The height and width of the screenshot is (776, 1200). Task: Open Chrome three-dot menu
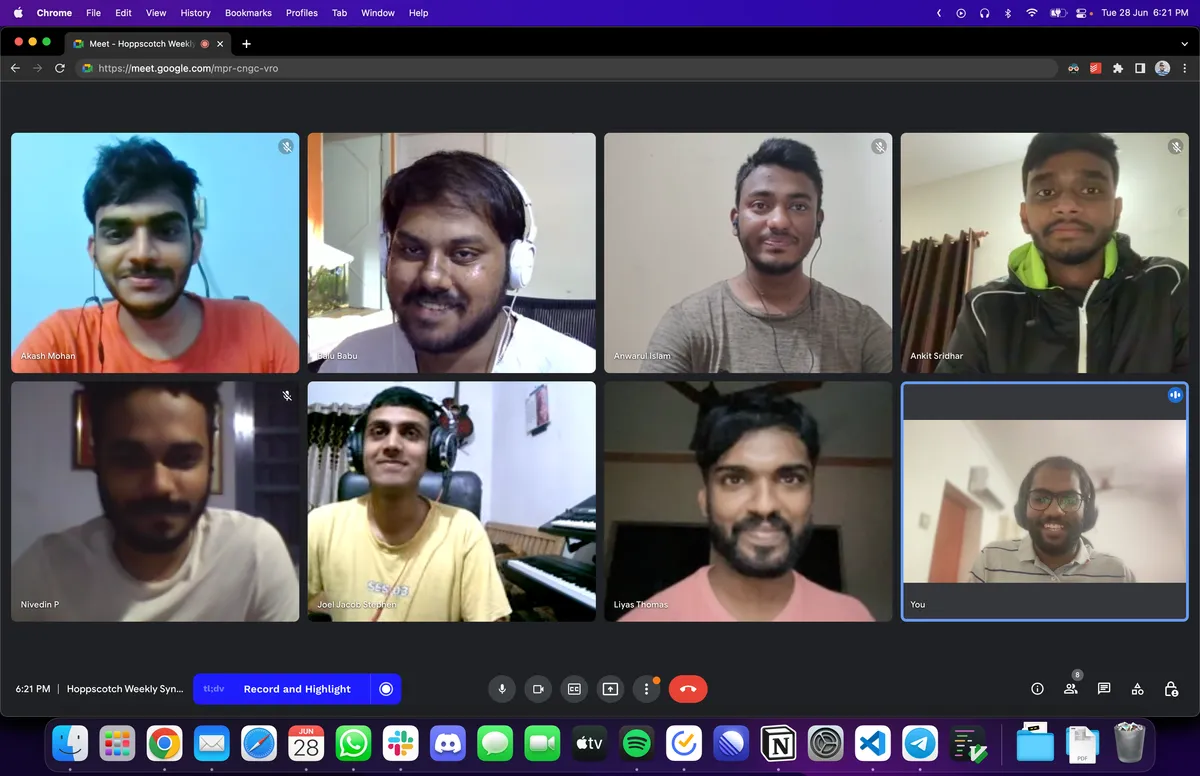coord(1184,68)
